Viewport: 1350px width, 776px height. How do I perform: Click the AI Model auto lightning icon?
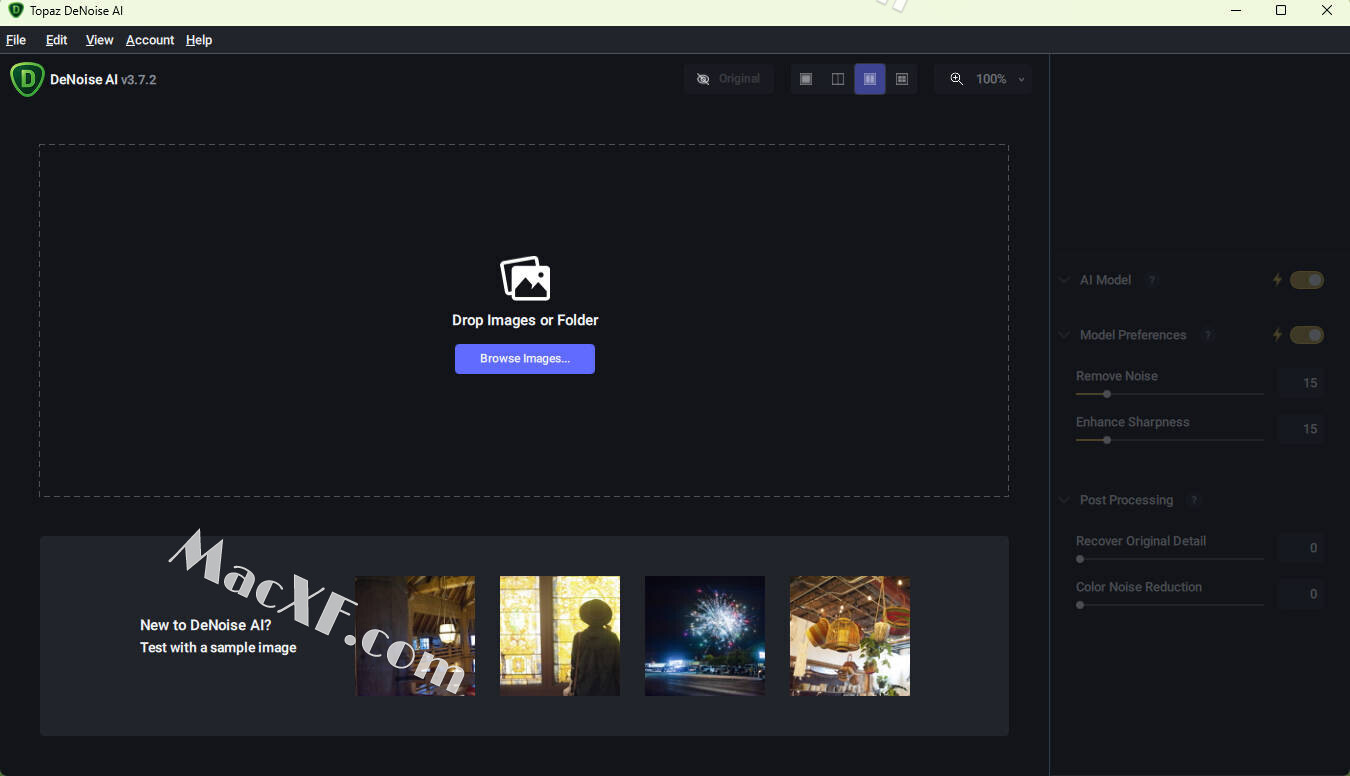(1277, 280)
